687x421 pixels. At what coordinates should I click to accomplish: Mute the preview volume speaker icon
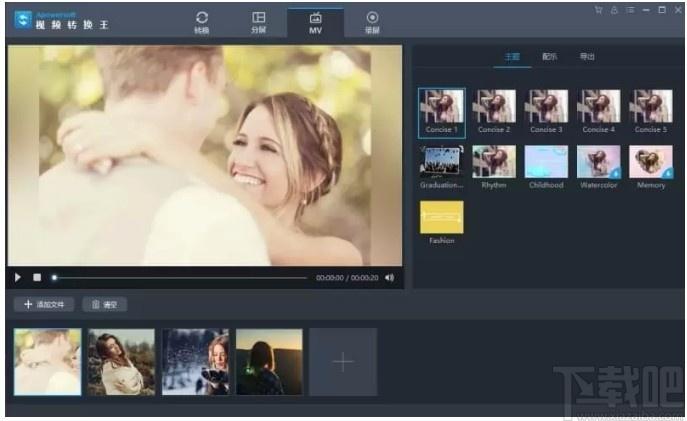pyautogui.click(x=389, y=277)
